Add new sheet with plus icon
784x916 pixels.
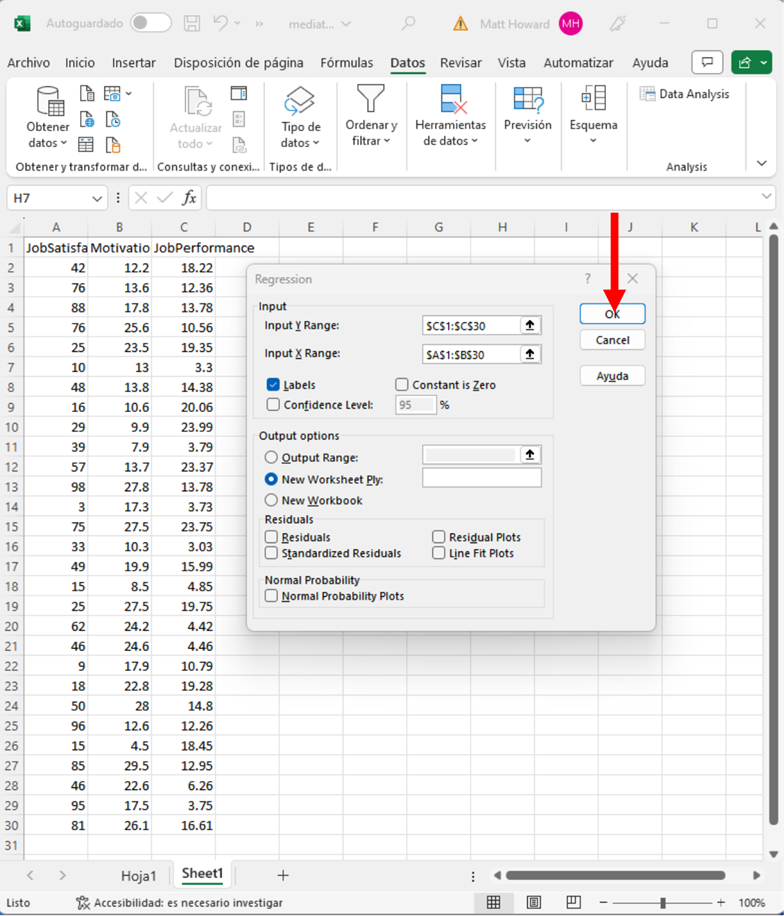tap(283, 875)
